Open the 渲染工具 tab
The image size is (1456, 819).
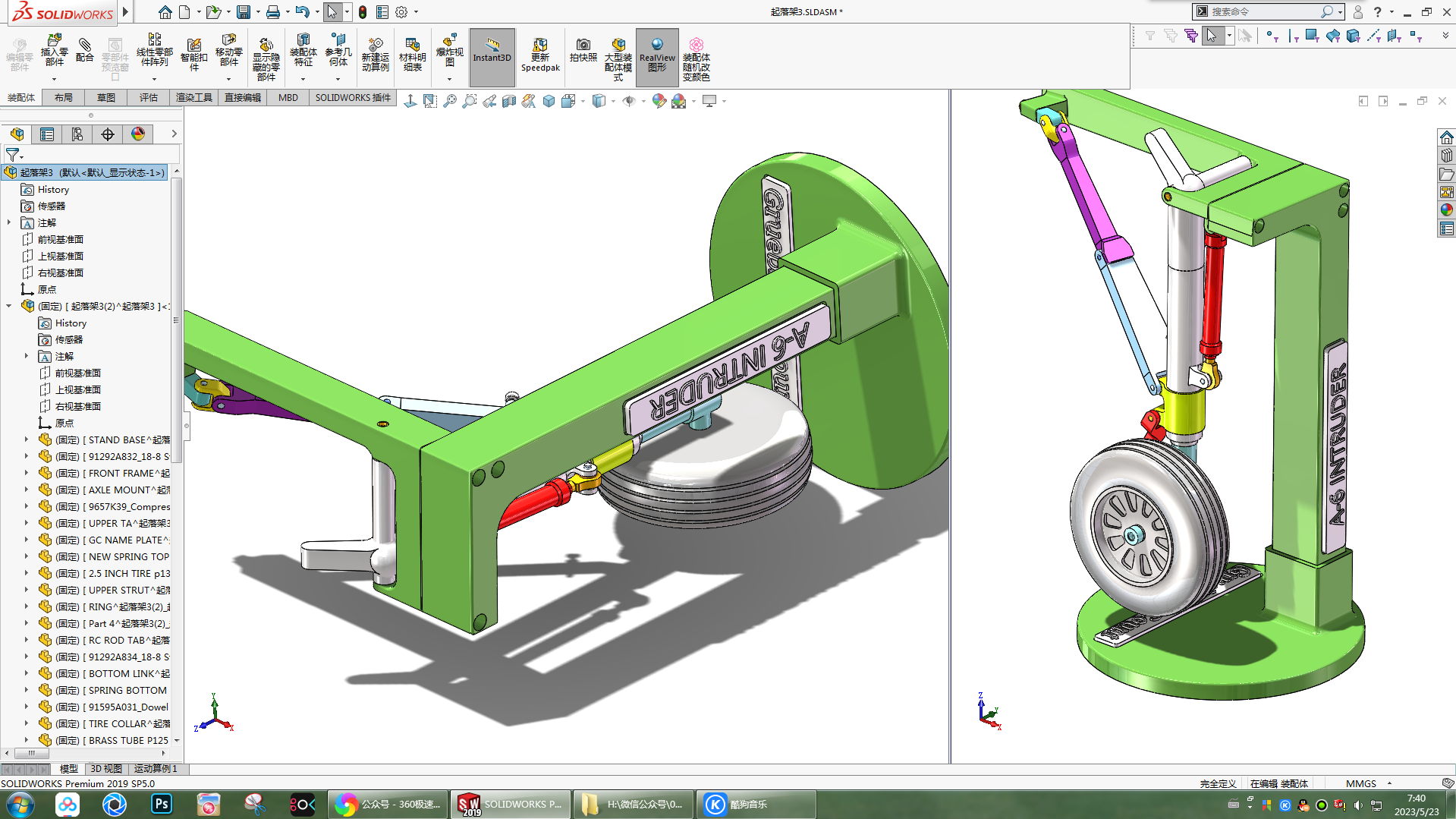point(194,97)
